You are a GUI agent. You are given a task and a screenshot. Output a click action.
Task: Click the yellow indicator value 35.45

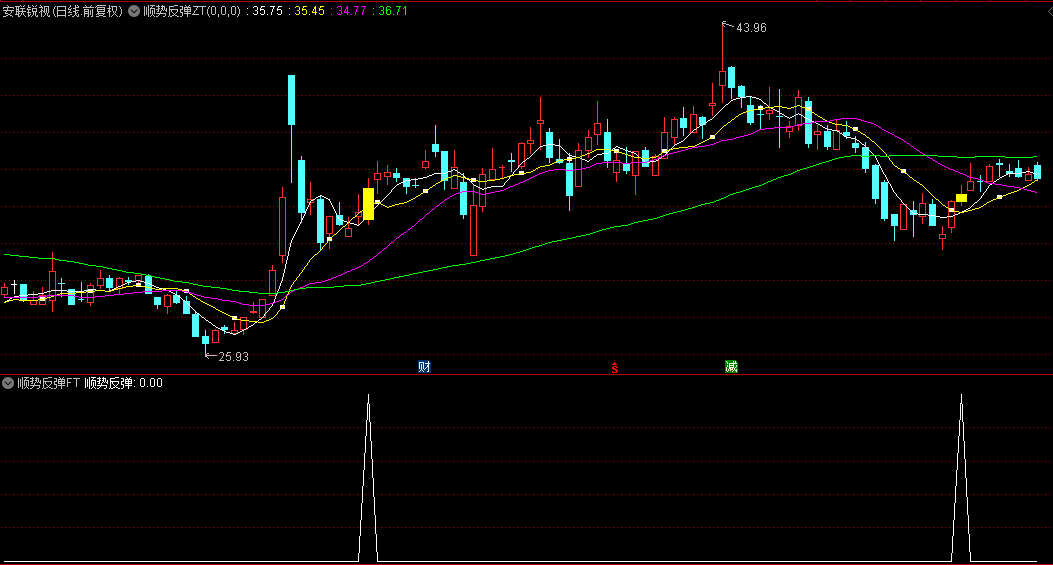309,11
